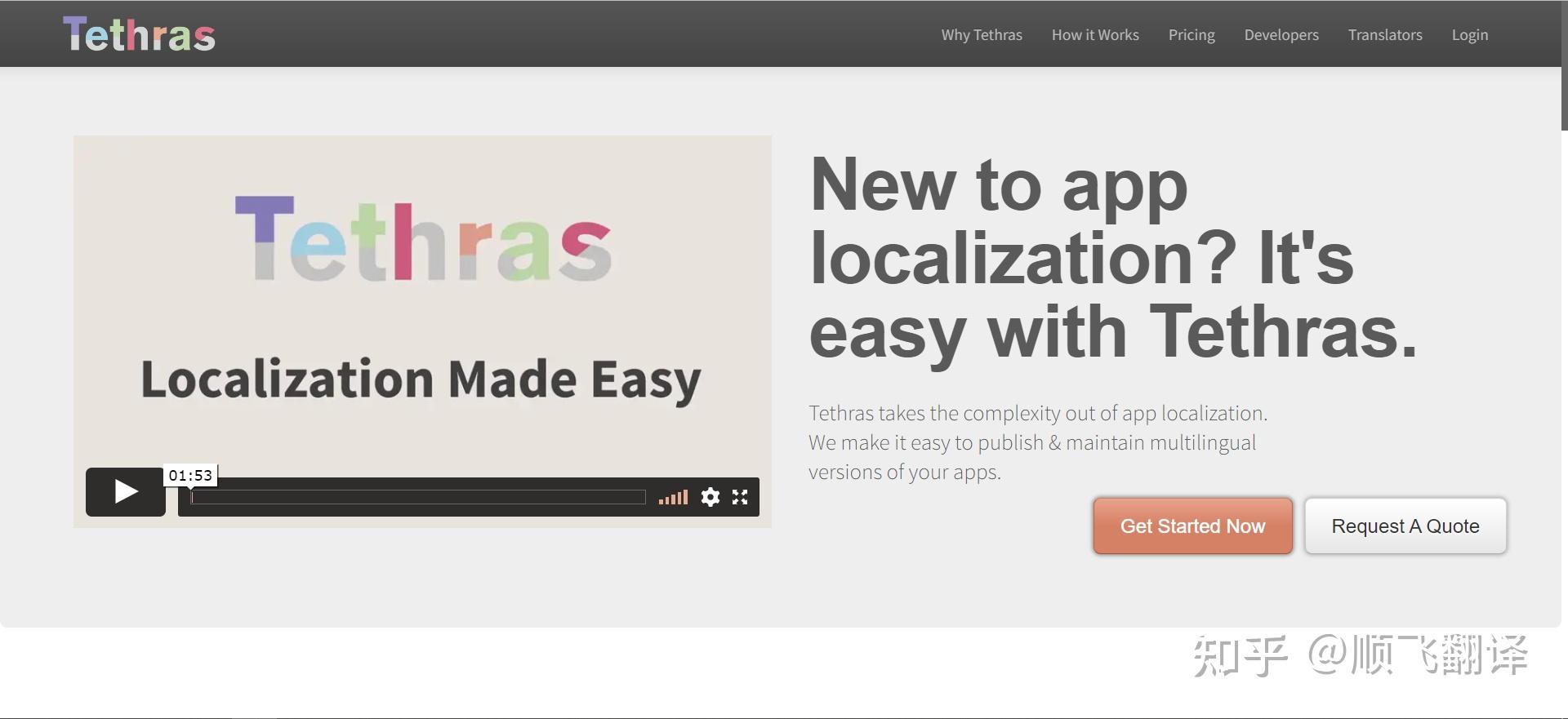Screen dimensions: 1568x719
Task: Seek within the video progress bar
Action: (418, 497)
